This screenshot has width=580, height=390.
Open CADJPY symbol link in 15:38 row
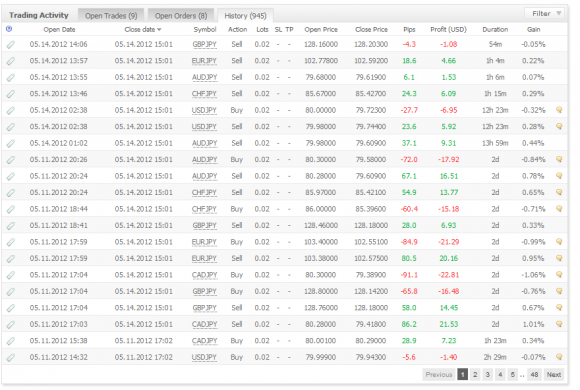[204, 341]
